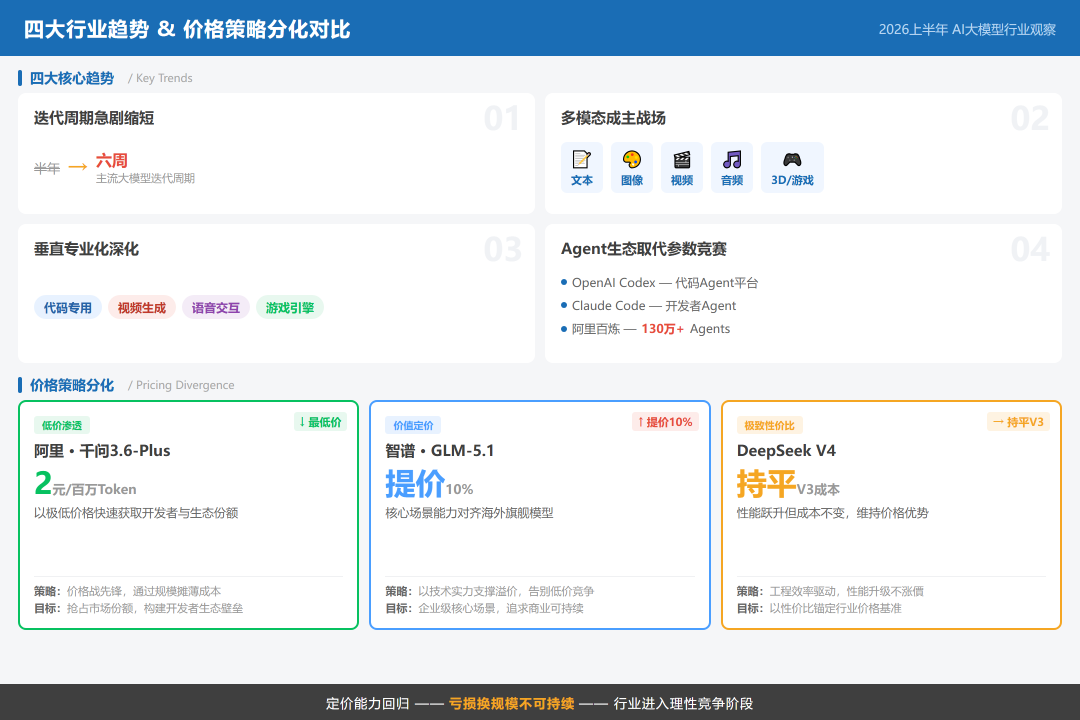Click the / Key Trends subtitle
The height and width of the screenshot is (720, 1080).
[160, 78]
